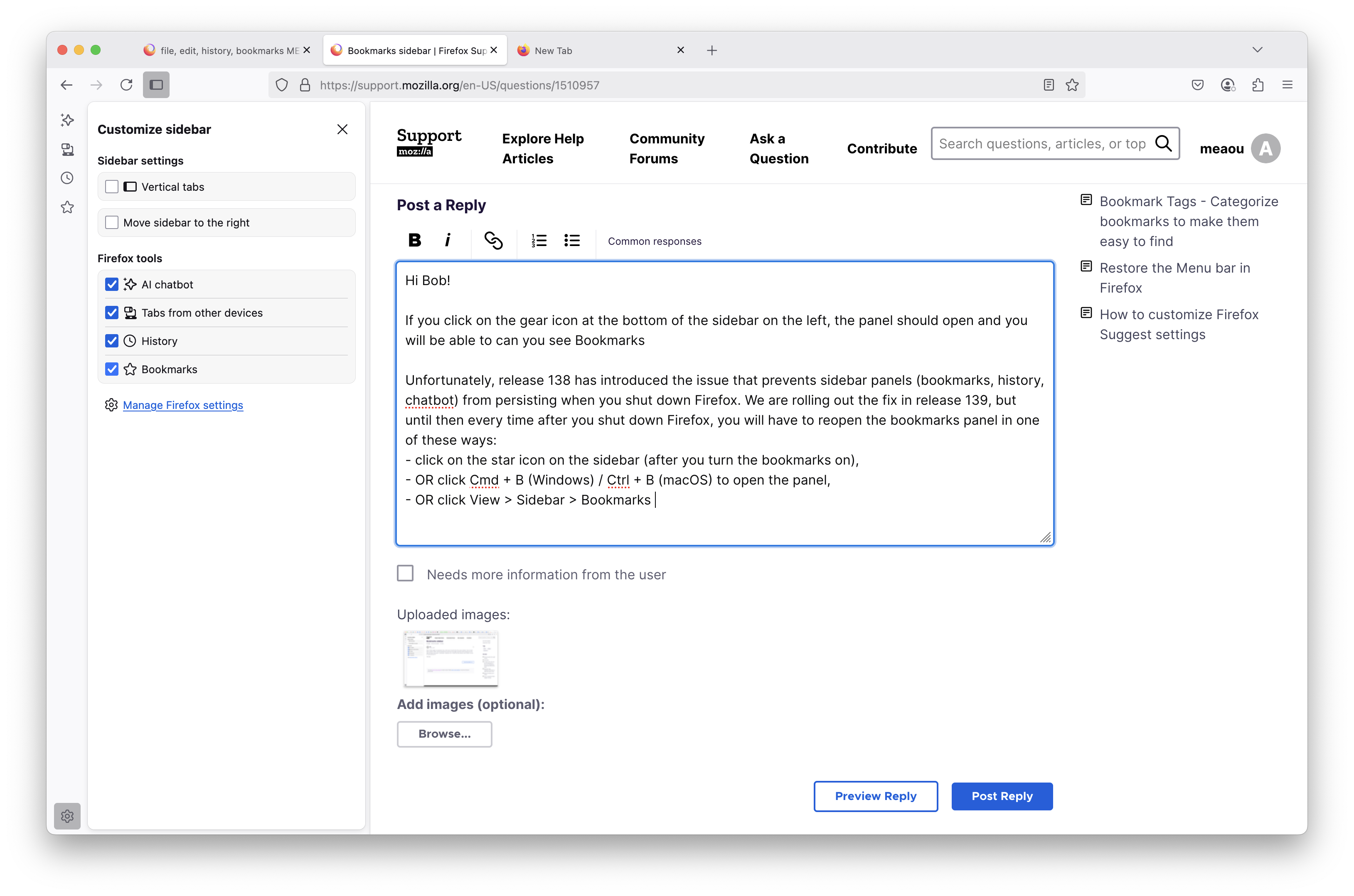Click the search magnifier icon
This screenshot has height=896, width=1354.
(1164, 143)
